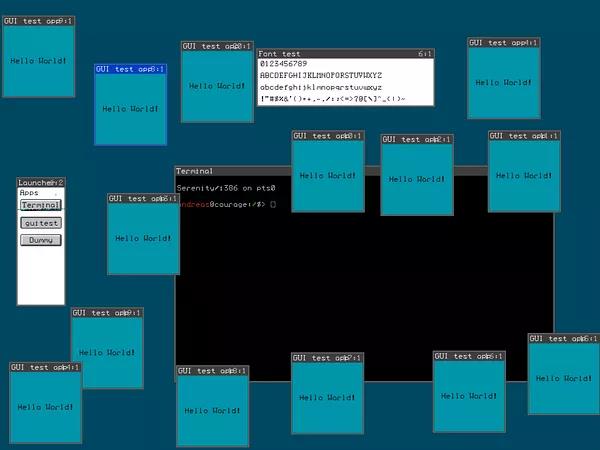Select the Dummy button in Launcher
The width and height of the screenshot is (600, 450).
[x=41, y=240]
